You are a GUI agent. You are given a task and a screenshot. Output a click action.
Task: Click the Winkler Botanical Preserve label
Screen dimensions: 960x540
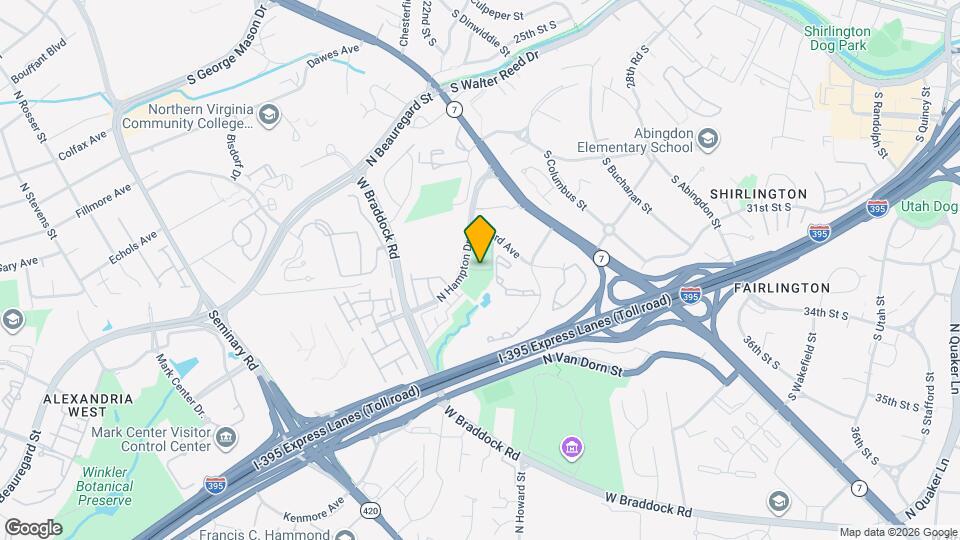click(105, 486)
